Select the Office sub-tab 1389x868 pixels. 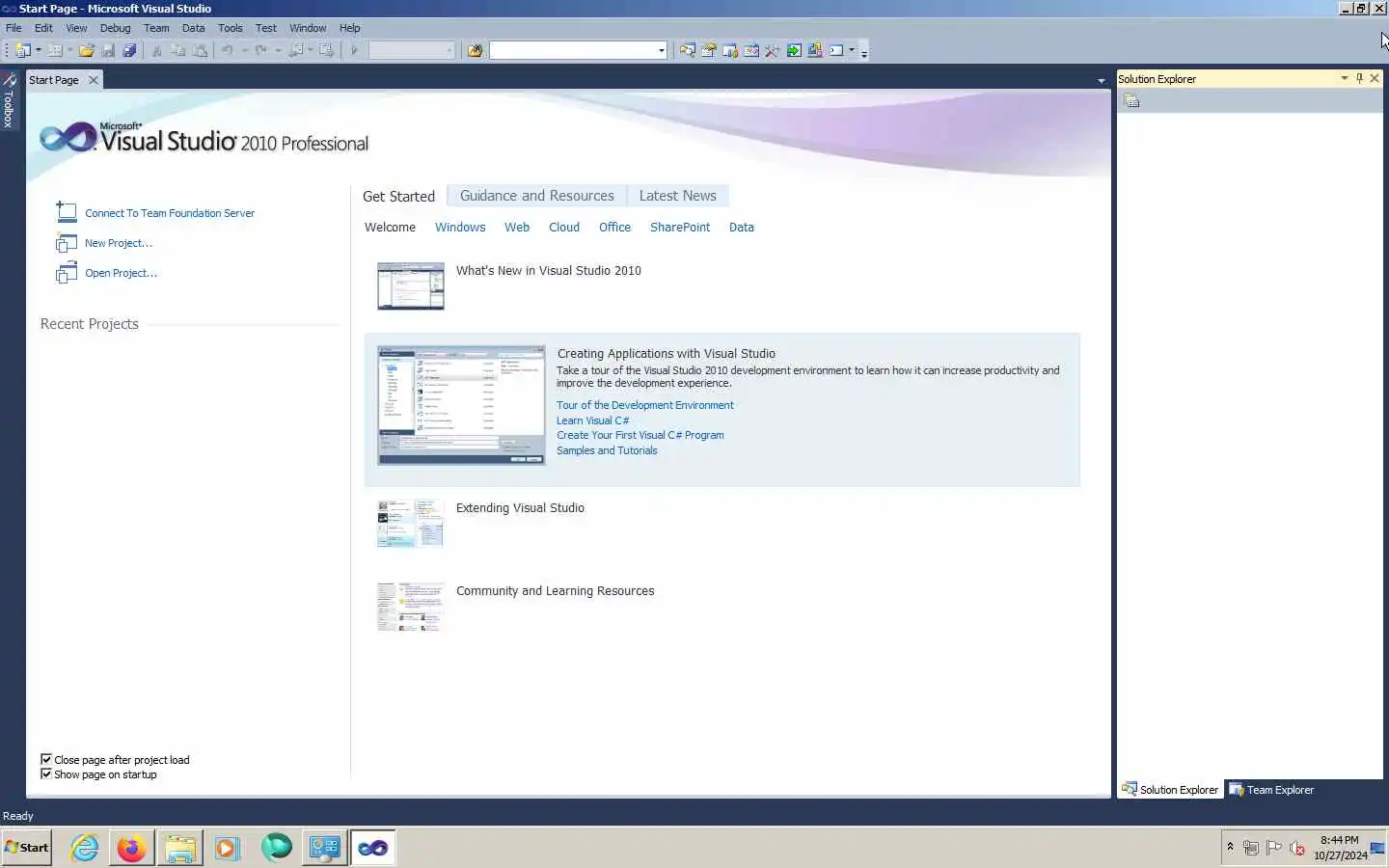[614, 228]
